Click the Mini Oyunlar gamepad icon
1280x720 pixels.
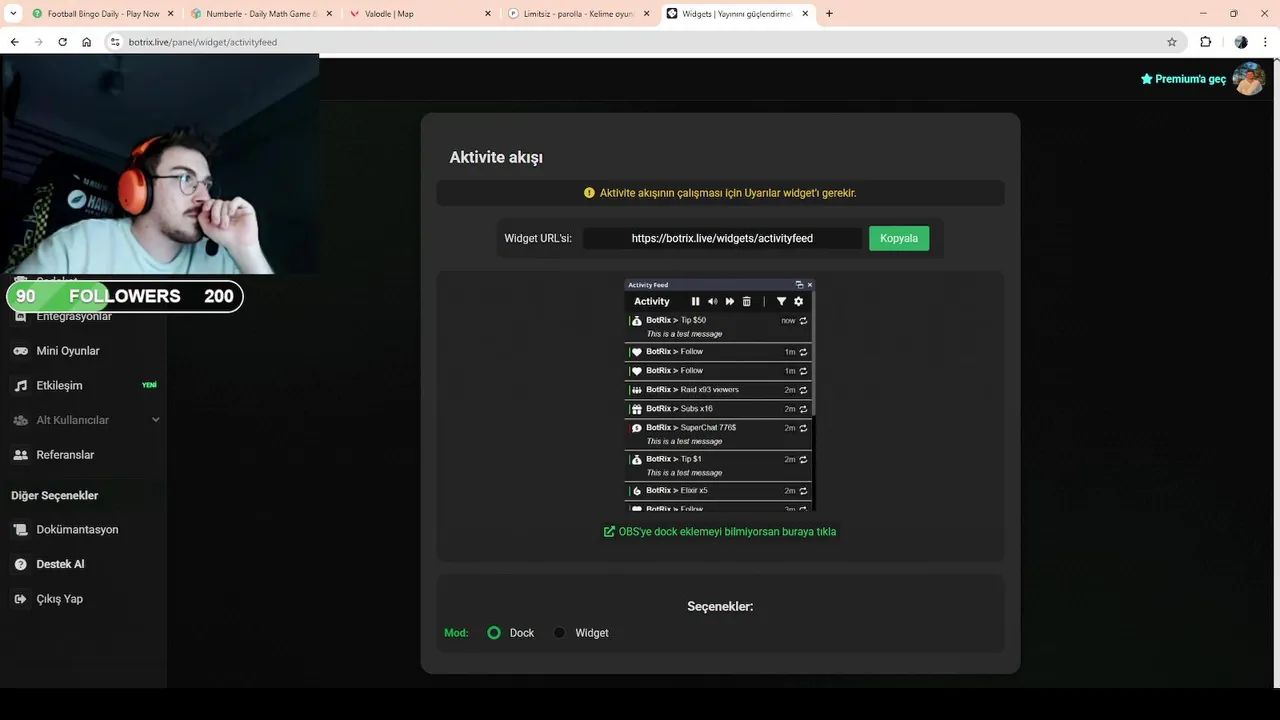point(20,351)
